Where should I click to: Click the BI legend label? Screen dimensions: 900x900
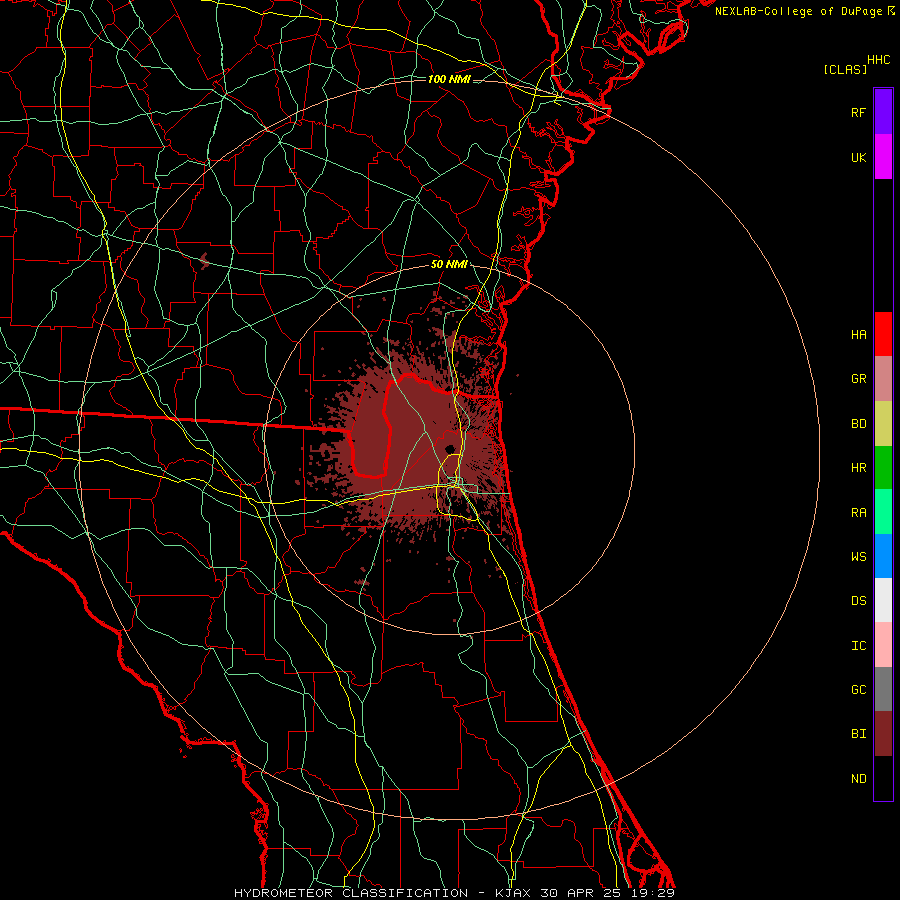point(858,734)
